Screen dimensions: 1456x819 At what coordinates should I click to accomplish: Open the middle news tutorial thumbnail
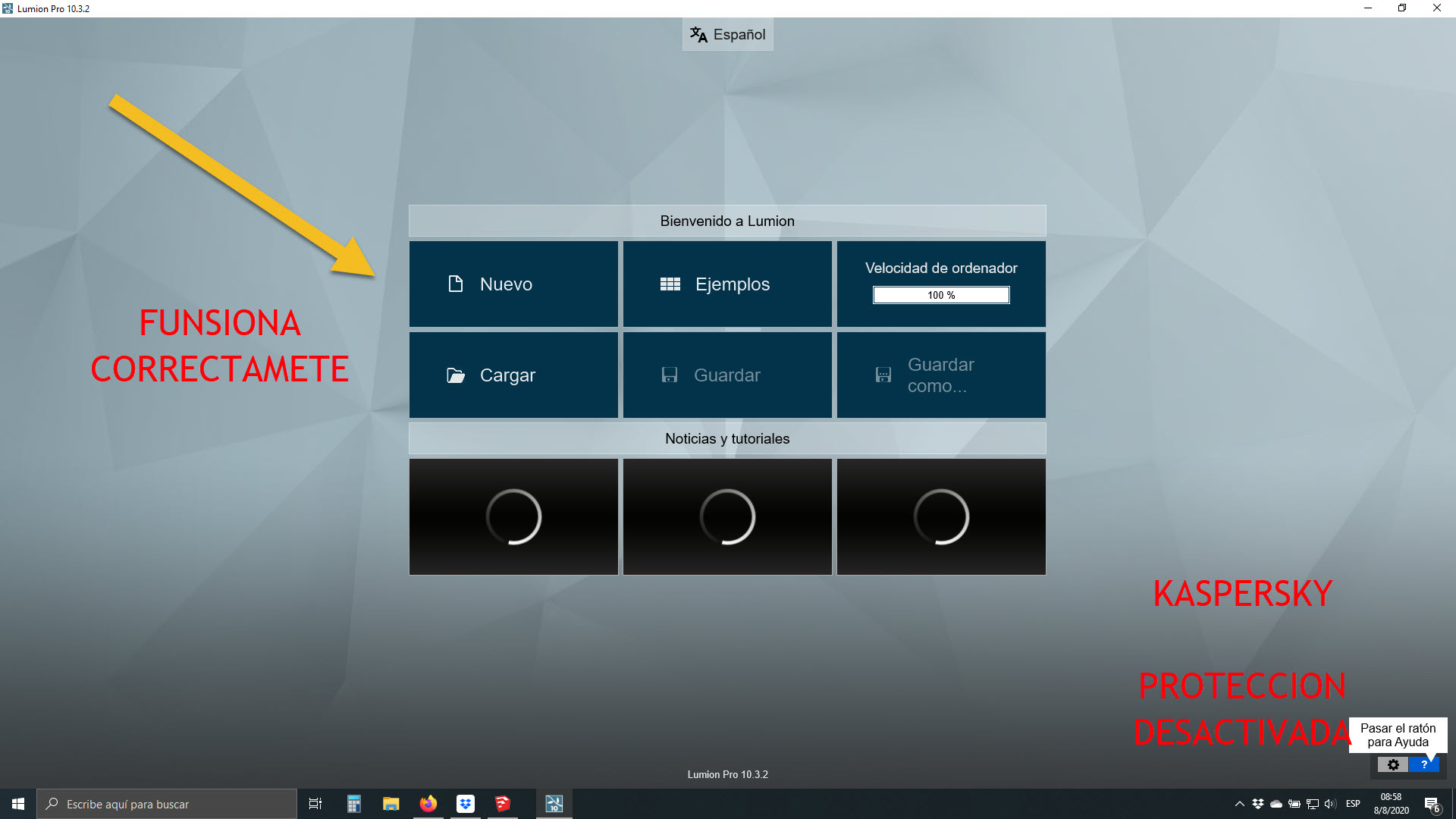[727, 516]
